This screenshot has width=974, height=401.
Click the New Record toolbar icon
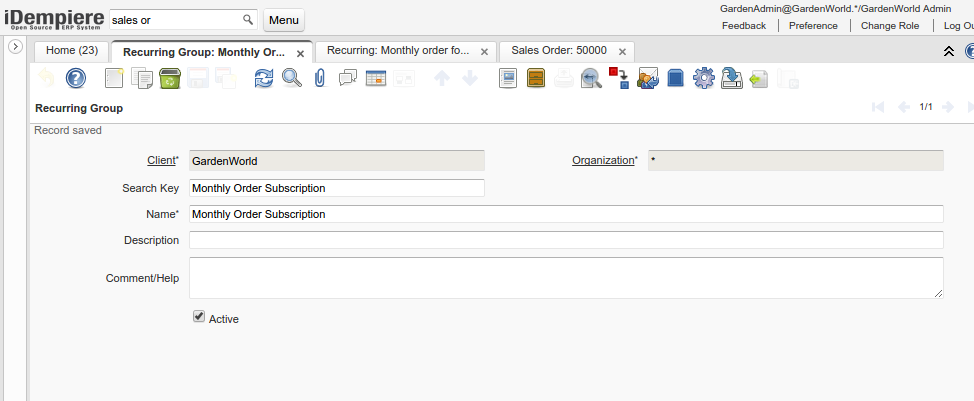coord(115,78)
